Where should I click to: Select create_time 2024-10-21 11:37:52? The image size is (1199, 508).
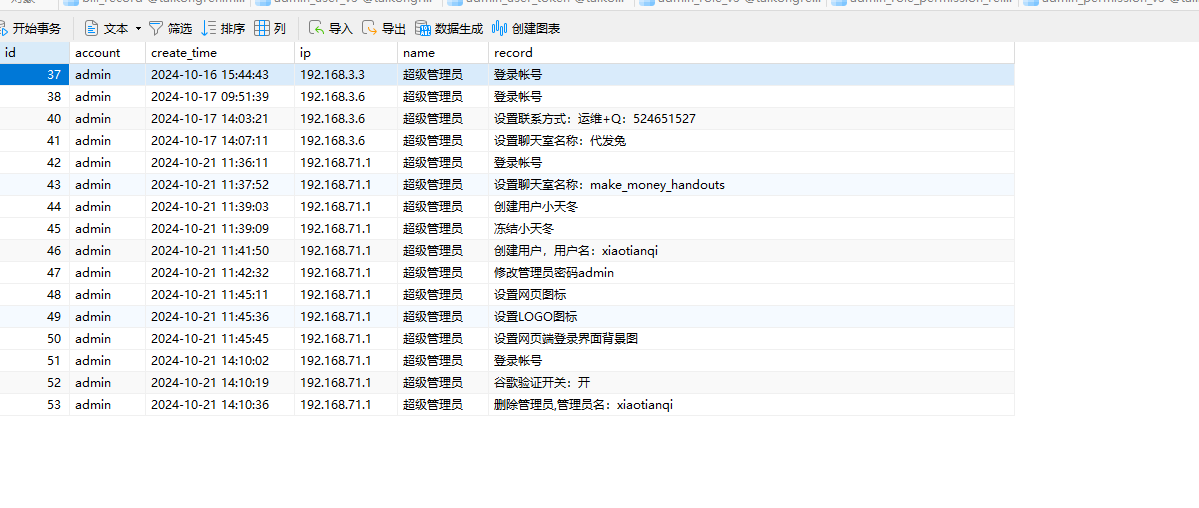pos(220,184)
